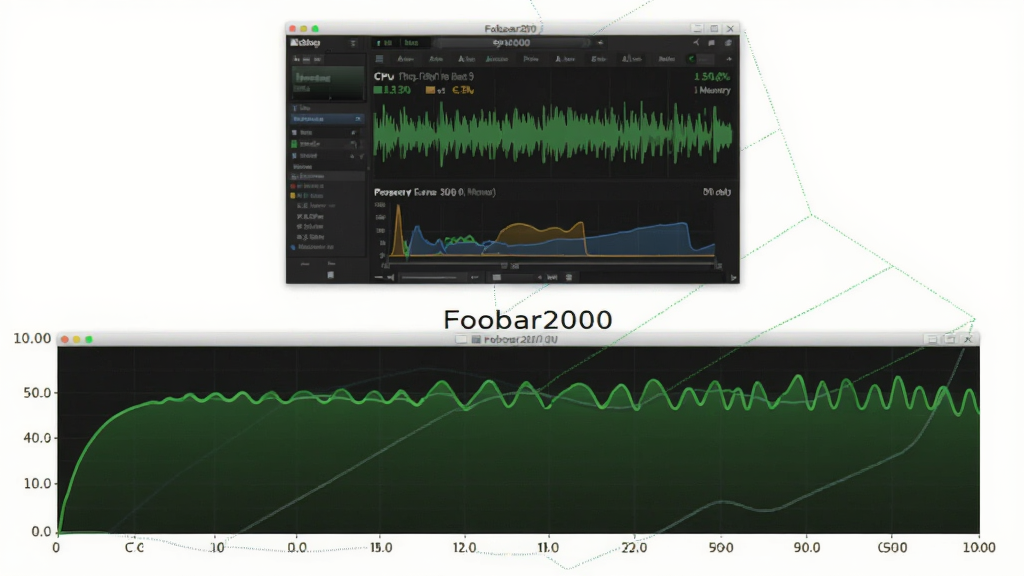Click the horizontal scrollbar beneath the frequency chart
The width and height of the screenshot is (1024, 576).
pyautogui.click(x=552, y=266)
